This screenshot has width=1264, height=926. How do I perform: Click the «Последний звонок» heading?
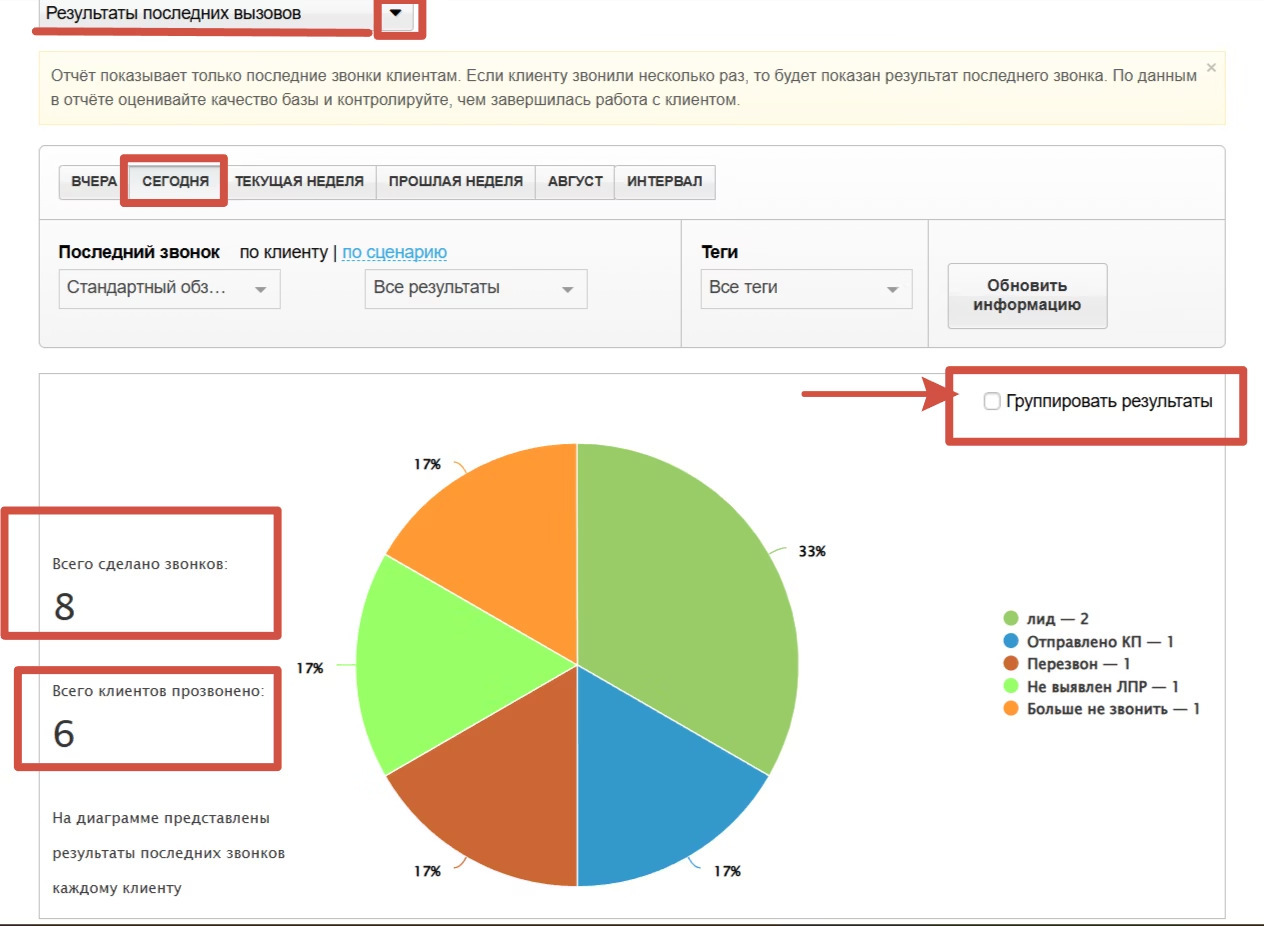click(139, 252)
